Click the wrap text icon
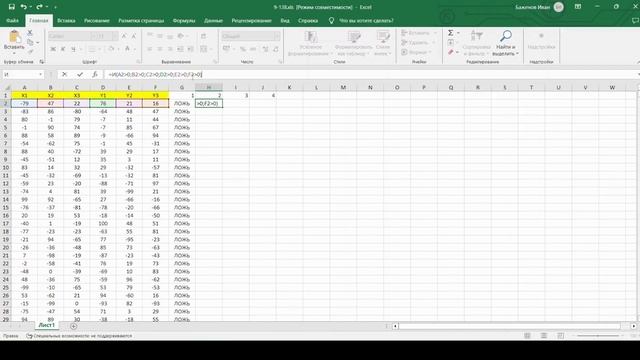 [203, 36]
